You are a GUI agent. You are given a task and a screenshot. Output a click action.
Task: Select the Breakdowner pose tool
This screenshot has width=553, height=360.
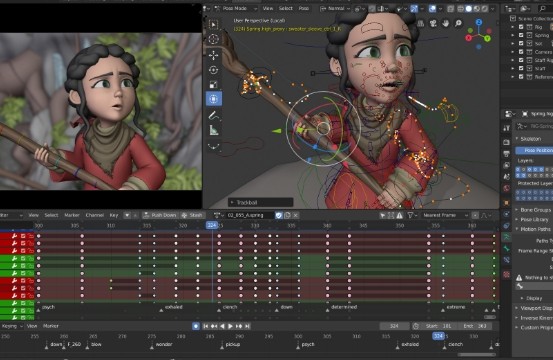tap(214, 146)
